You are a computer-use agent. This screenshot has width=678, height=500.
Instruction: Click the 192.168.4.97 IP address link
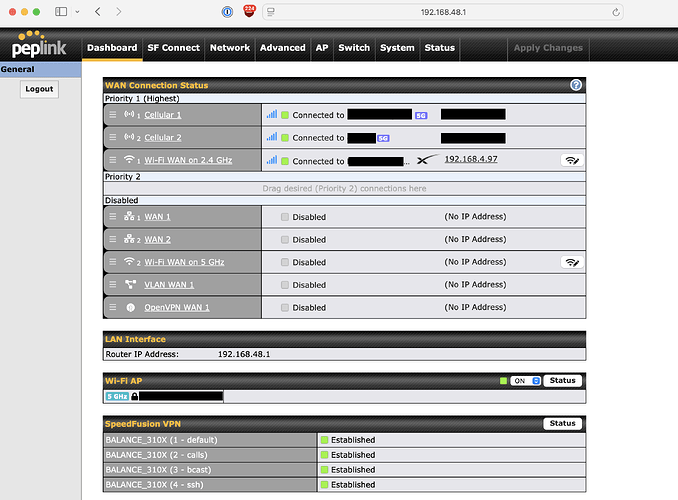point(471,159)
